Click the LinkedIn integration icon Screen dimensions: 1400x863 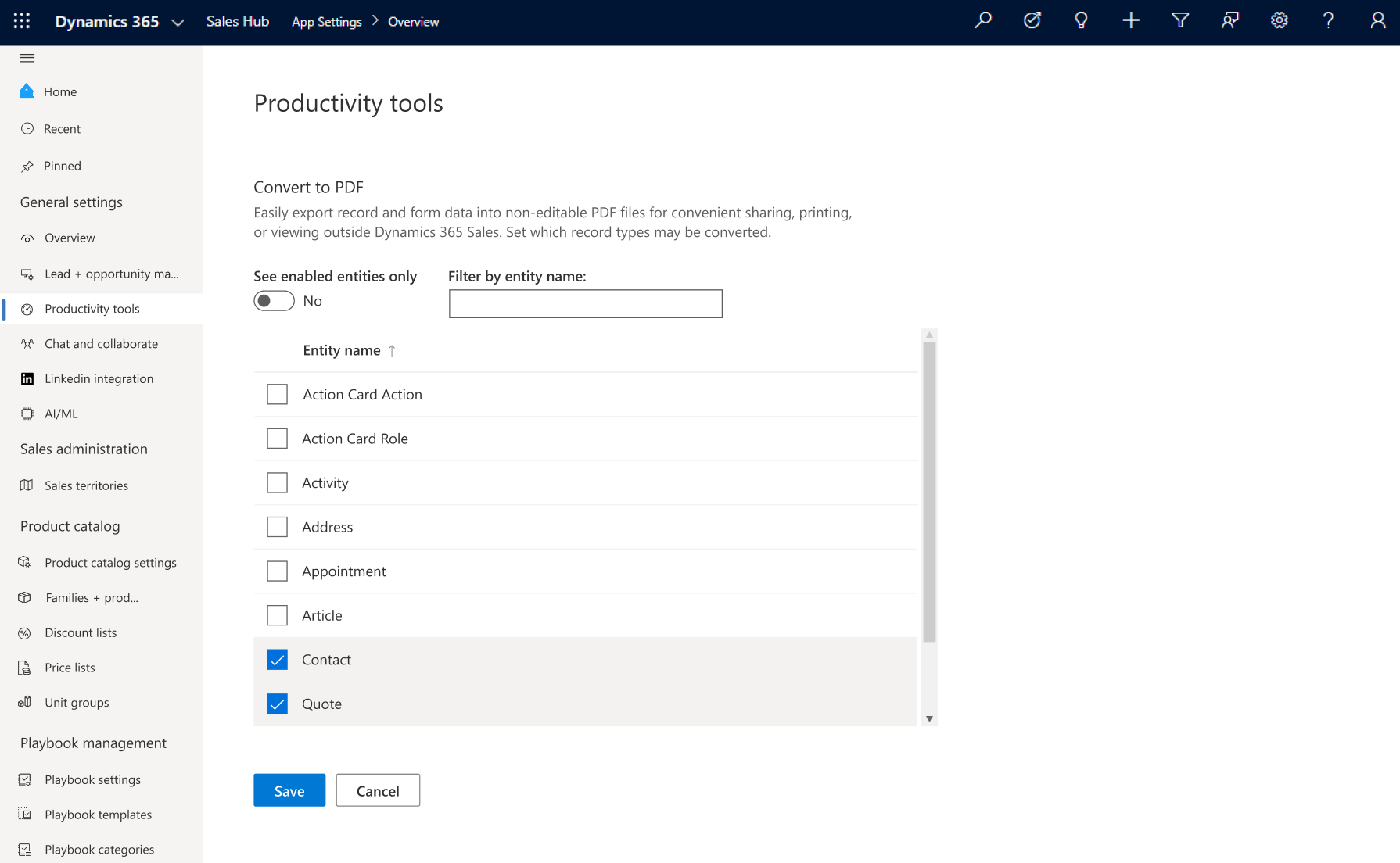pyautogui.click(x=27, y=378)
